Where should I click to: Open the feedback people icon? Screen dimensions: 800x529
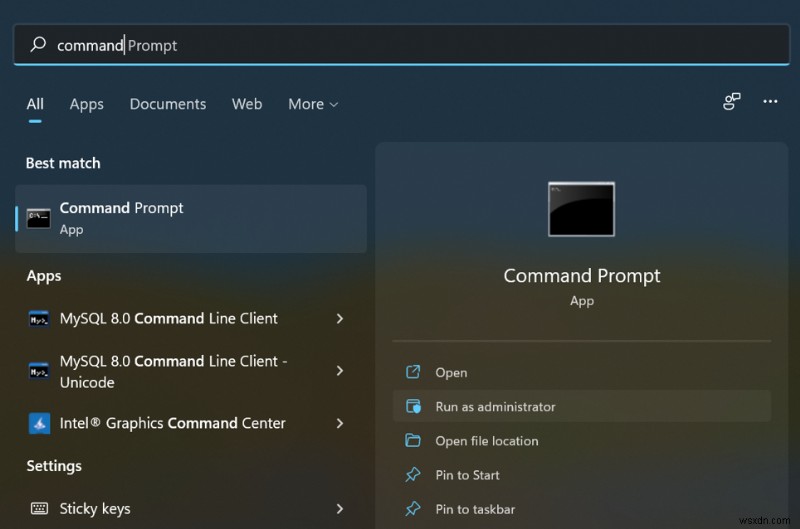(x=731, y=101)
